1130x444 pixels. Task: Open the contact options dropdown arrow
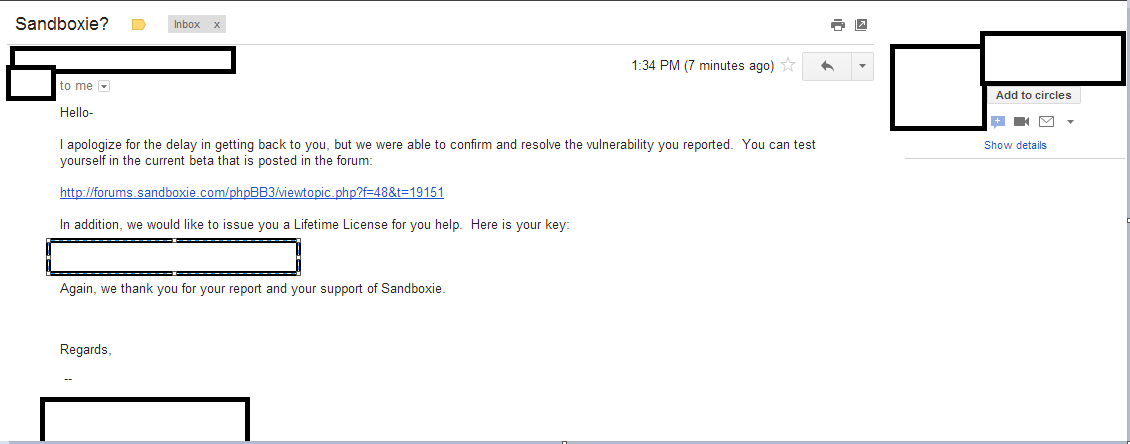point(1070,122)
